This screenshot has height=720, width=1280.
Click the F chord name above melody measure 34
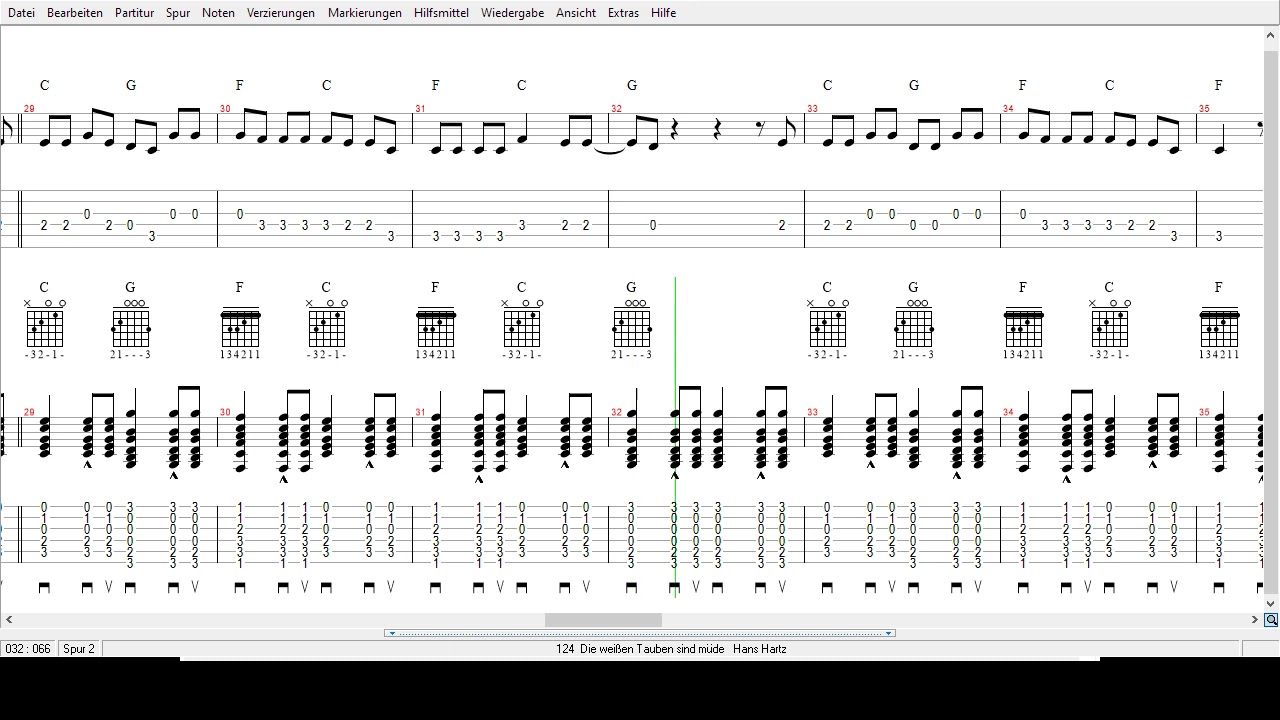coord(1023,86)
